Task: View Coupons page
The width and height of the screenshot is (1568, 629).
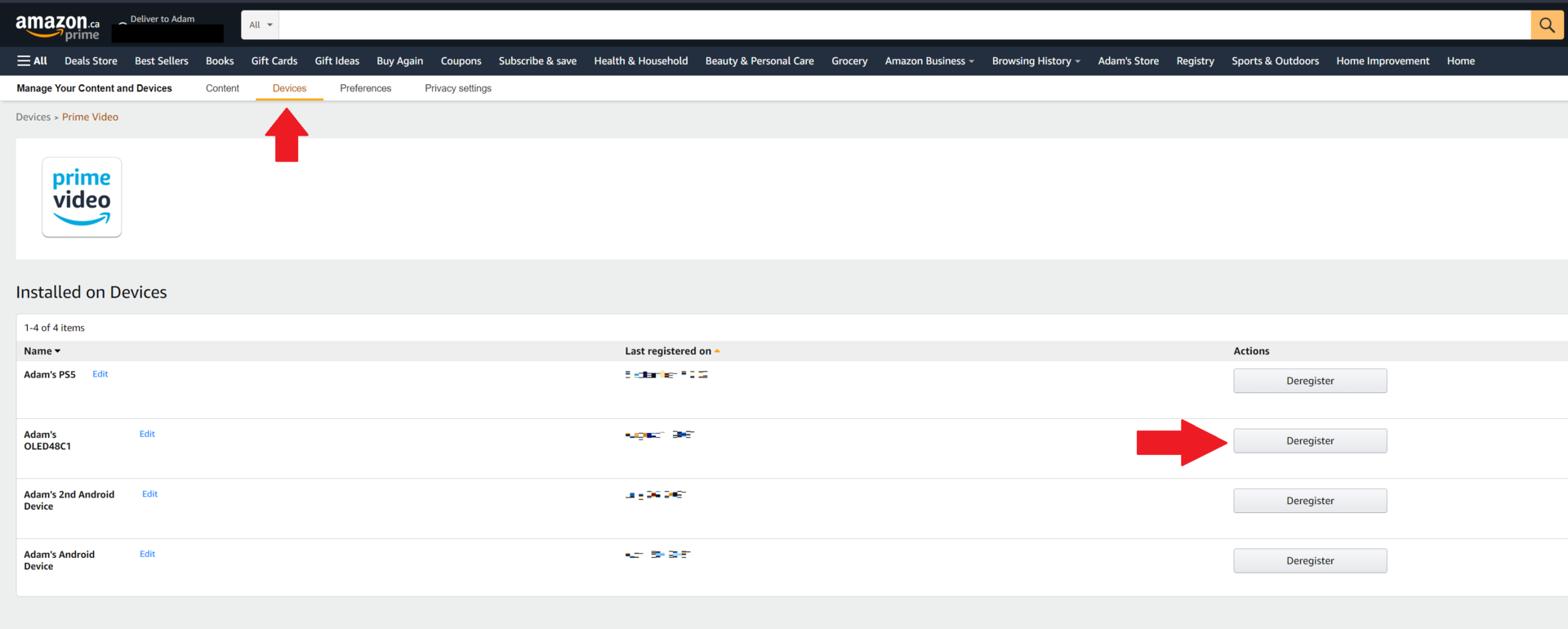Action: 461,61
